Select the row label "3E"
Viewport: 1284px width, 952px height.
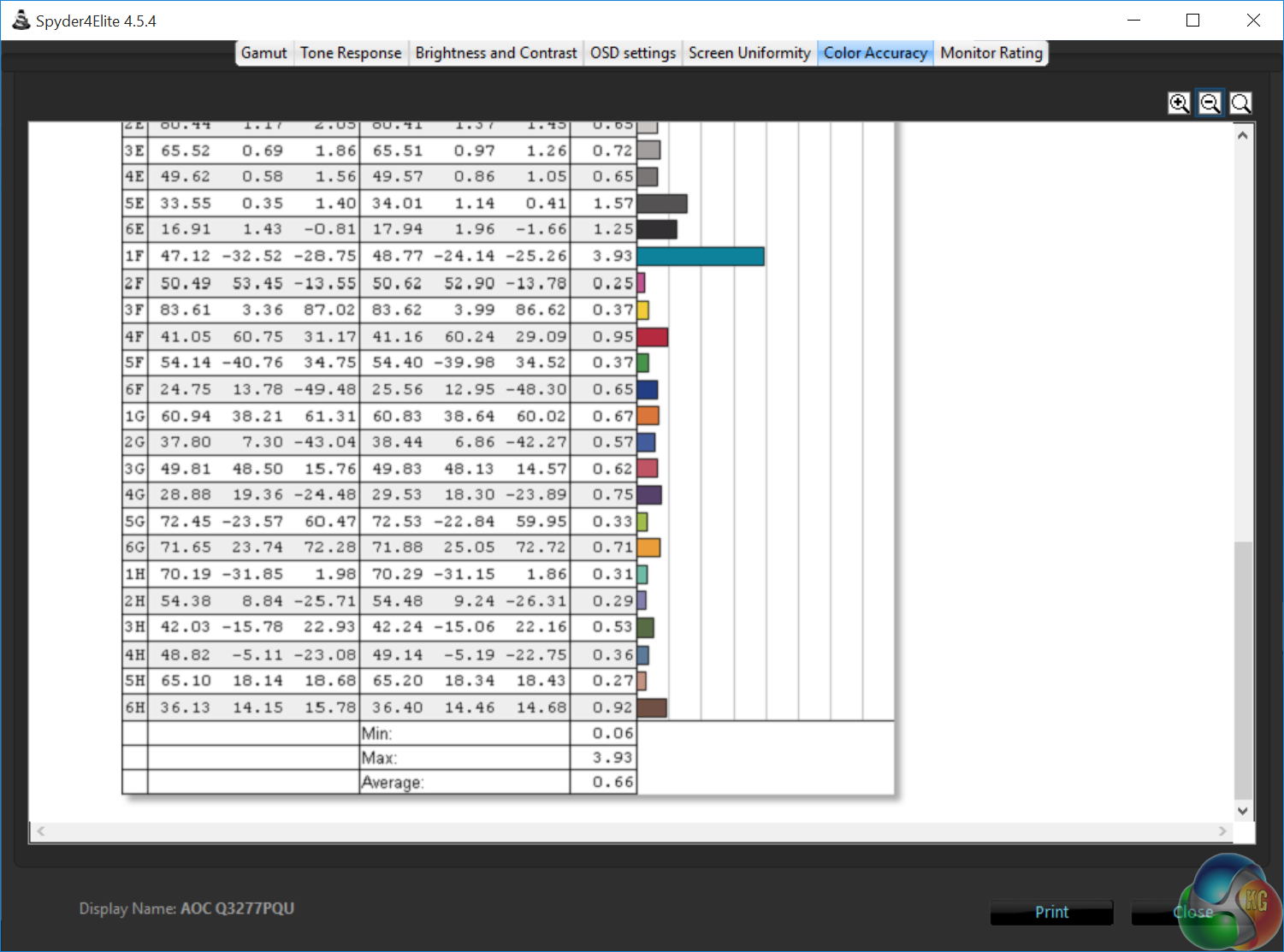point(135,151)
